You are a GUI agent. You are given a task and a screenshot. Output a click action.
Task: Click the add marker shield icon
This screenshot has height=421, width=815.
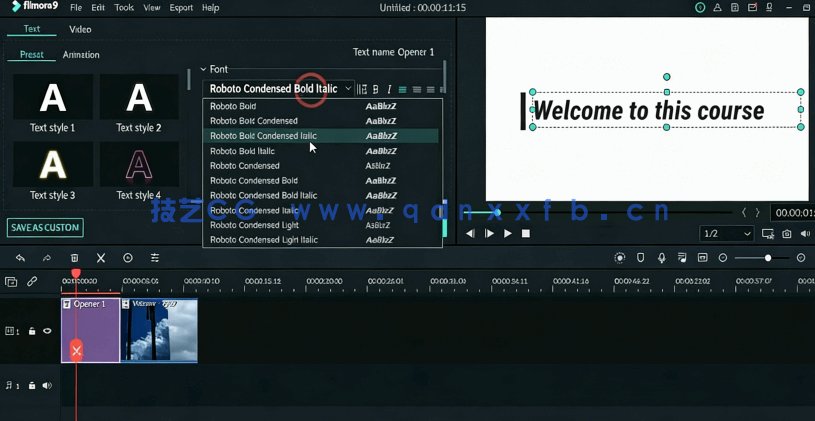click(641, 258)
